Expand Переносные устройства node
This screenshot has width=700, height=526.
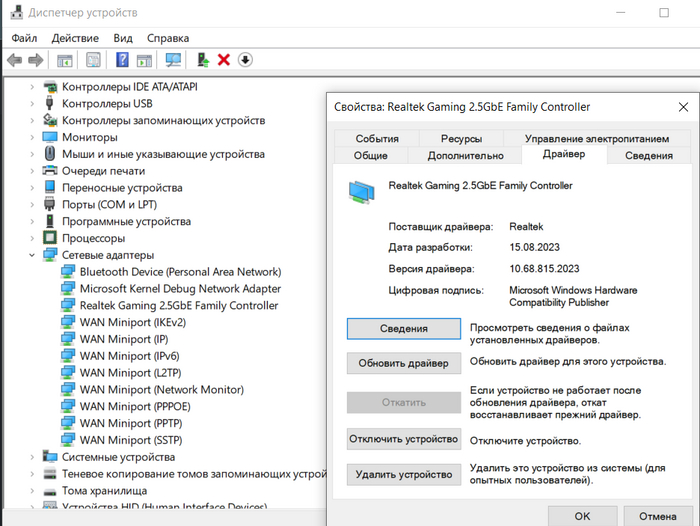click(32, 188)
